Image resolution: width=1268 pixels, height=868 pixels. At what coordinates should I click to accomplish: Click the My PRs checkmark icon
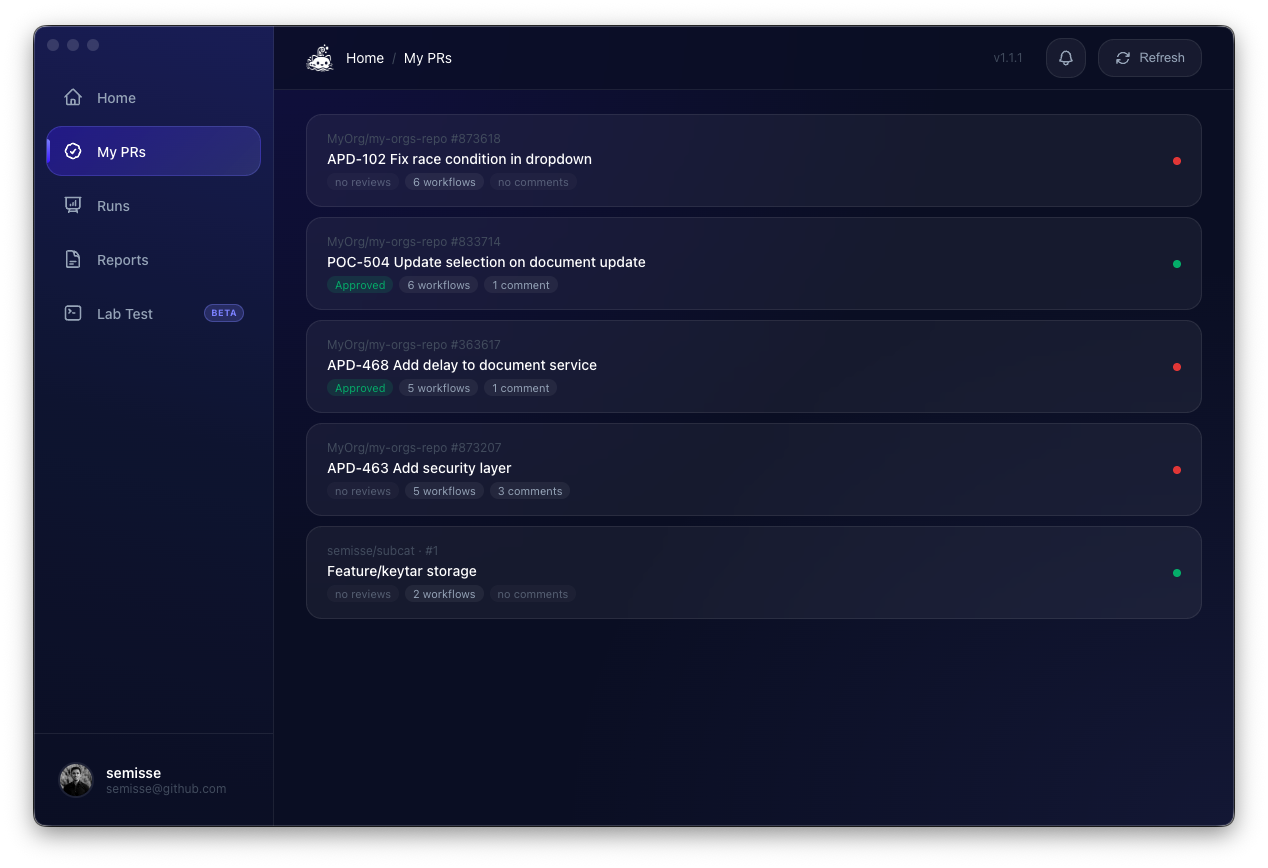point(73,151)
